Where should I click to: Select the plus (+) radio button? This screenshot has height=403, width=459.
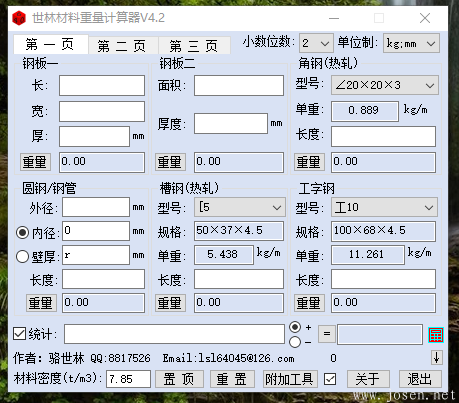(x=295, y=327)
